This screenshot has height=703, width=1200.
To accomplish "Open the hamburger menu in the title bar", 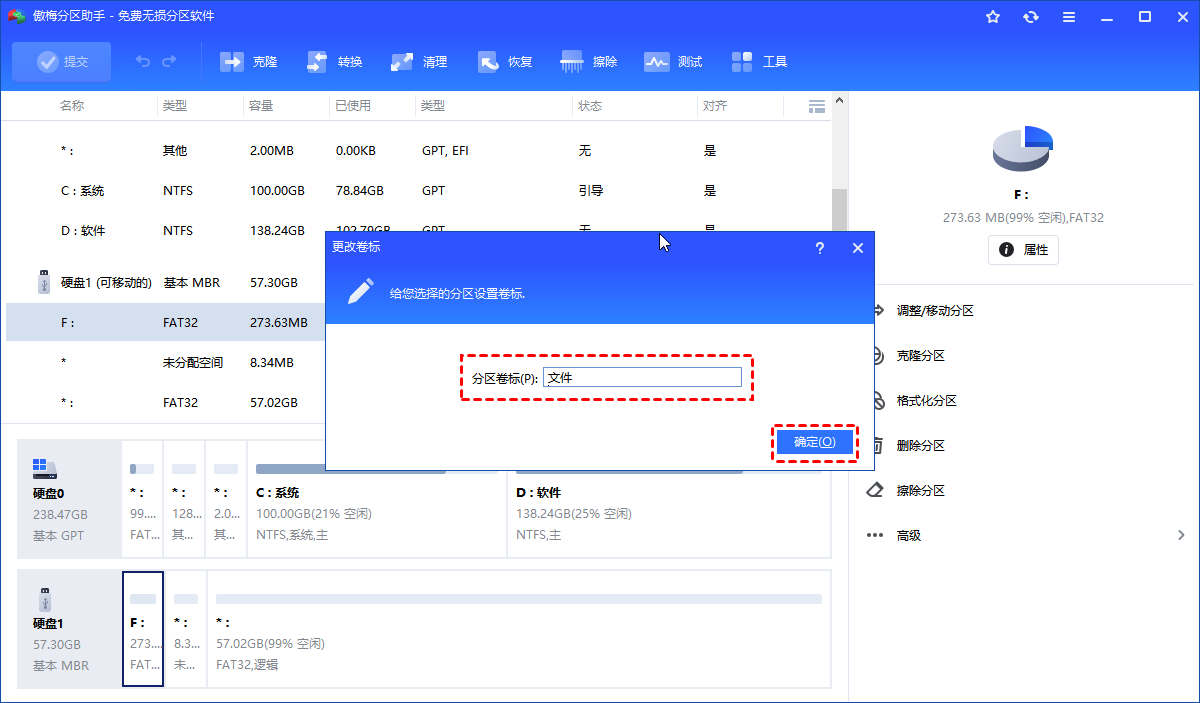I will coord(1068,16).
